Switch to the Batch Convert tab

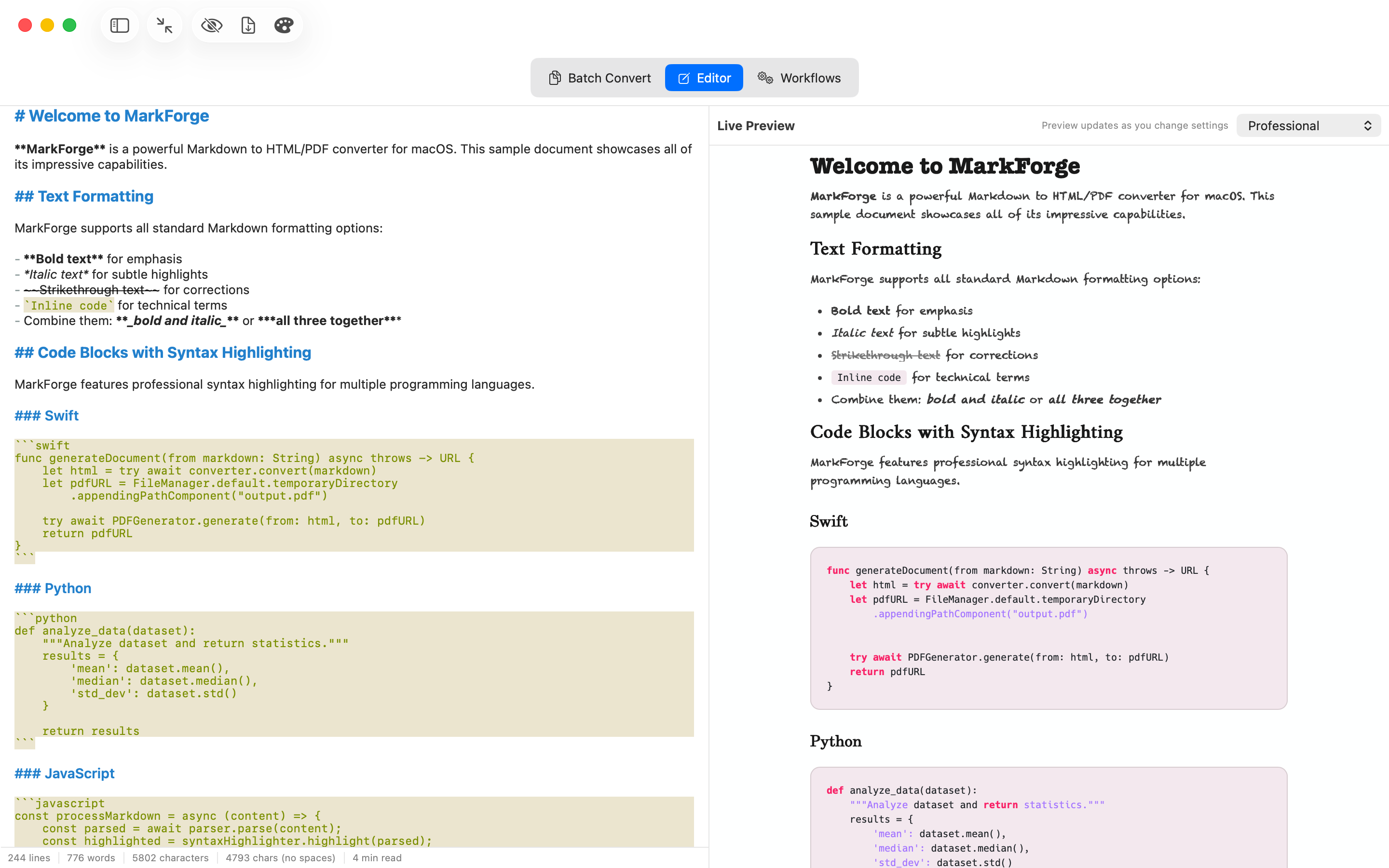point(599,78)
